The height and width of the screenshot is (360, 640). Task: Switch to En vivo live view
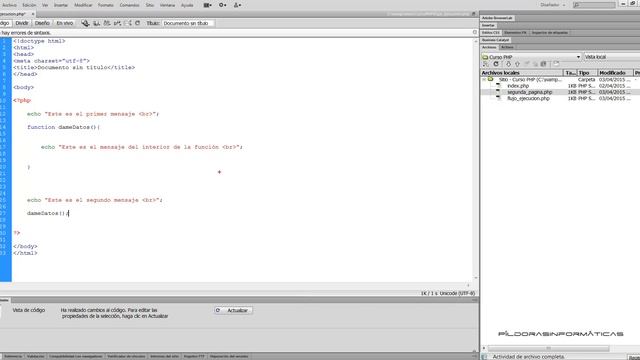click(64, 23)
